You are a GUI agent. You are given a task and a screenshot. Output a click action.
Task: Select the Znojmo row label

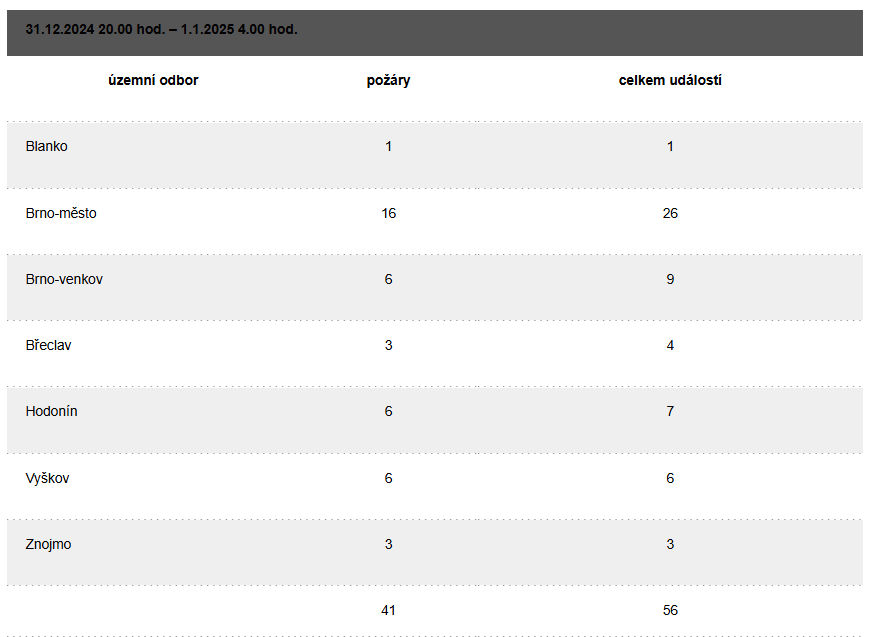(x=48, y=544)
